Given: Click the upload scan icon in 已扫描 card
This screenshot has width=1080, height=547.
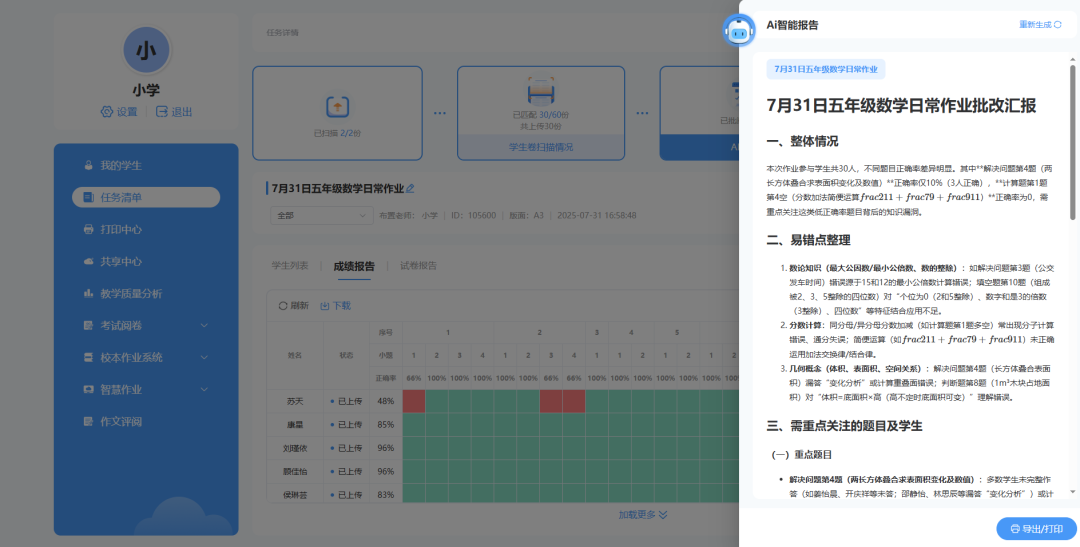Looking at the screenshot, I should [338, 107].
